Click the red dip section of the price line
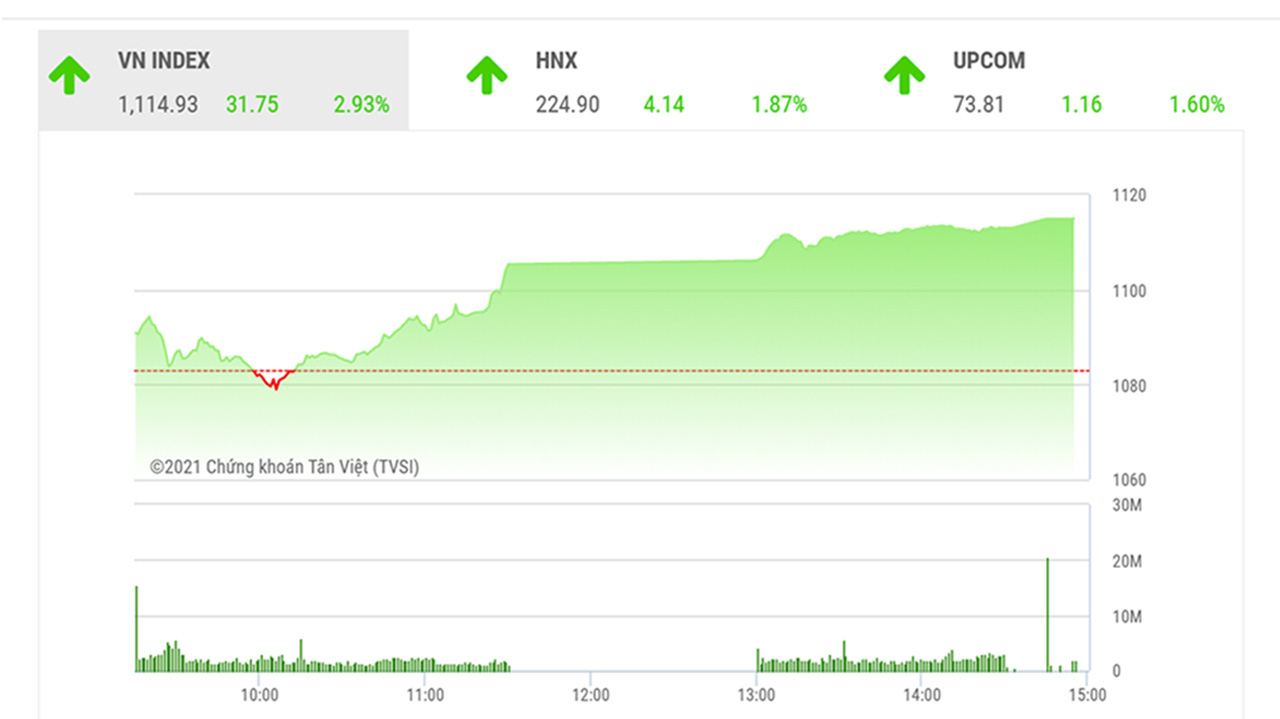Viewport: 1280px width, 719px height. (274, 379)
